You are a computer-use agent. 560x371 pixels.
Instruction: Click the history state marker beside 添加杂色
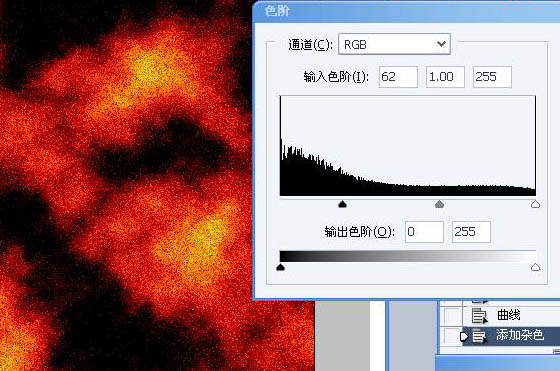(464, 336)
